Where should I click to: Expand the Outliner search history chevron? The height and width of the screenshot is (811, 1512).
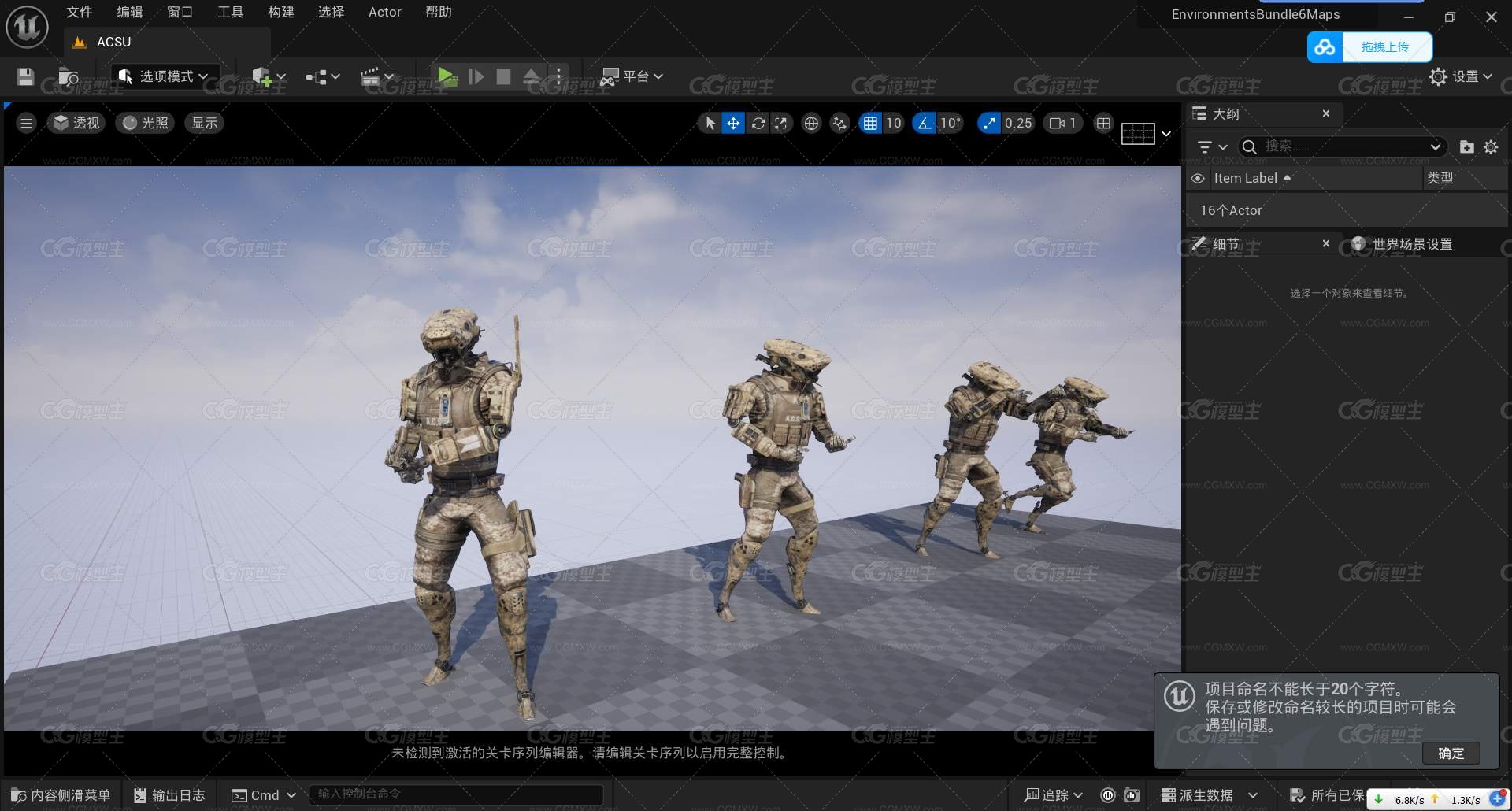coord(1435,146)
